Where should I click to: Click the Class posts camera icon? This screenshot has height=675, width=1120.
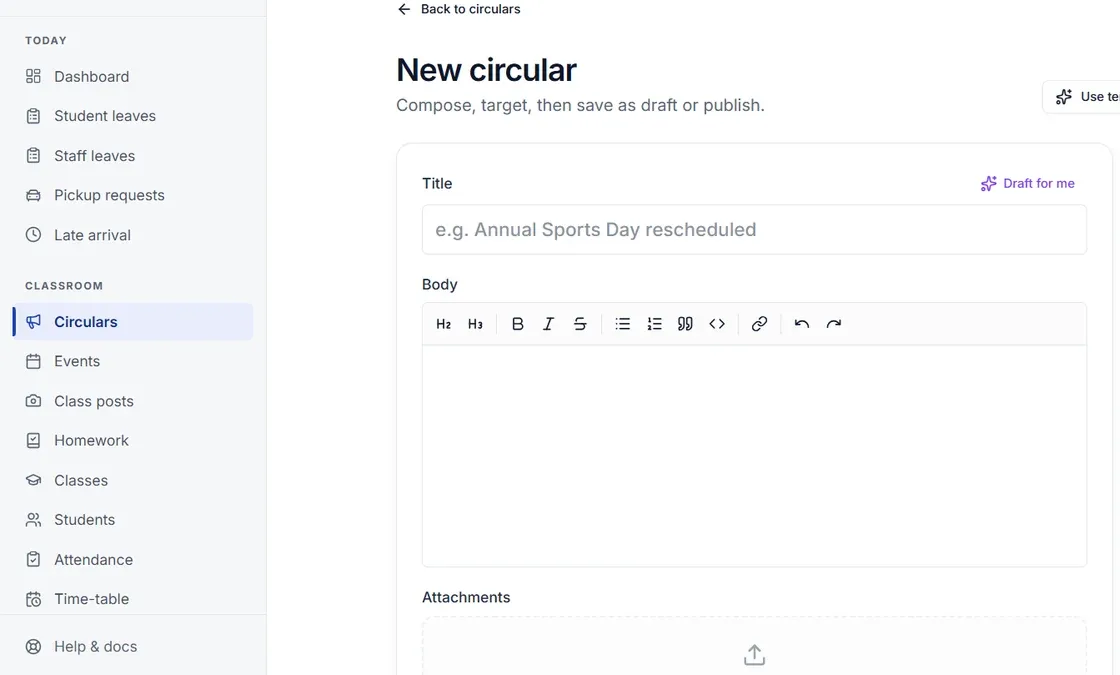pos(34,401)
